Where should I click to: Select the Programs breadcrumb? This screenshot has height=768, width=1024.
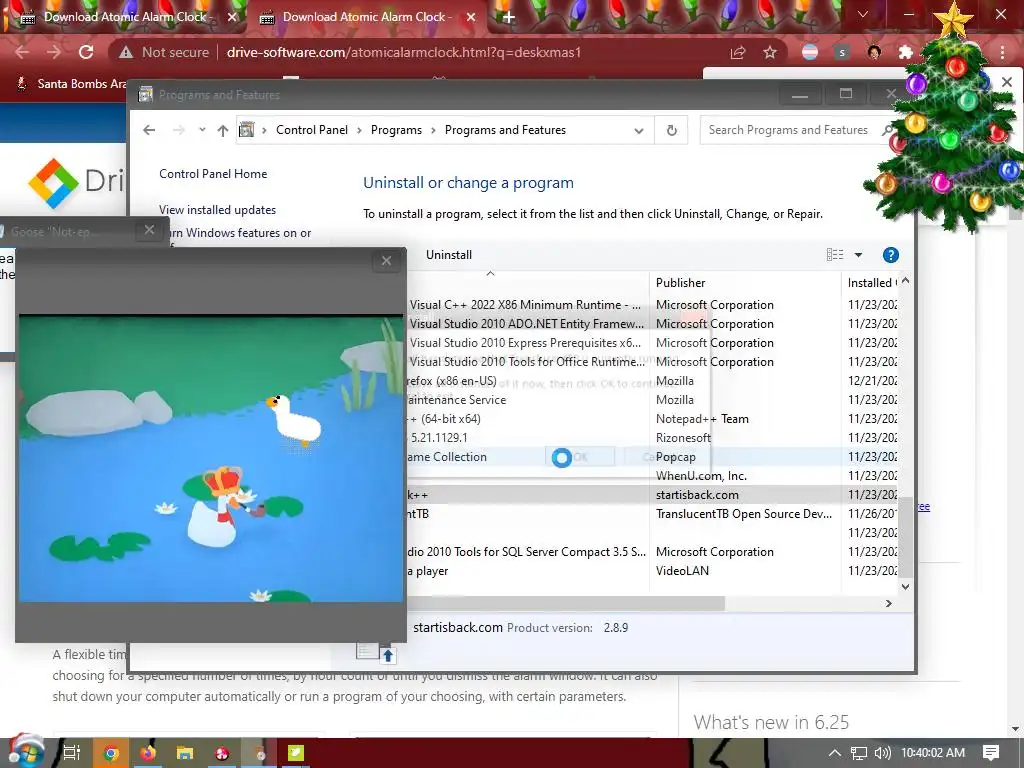click(x=396, y=130)
